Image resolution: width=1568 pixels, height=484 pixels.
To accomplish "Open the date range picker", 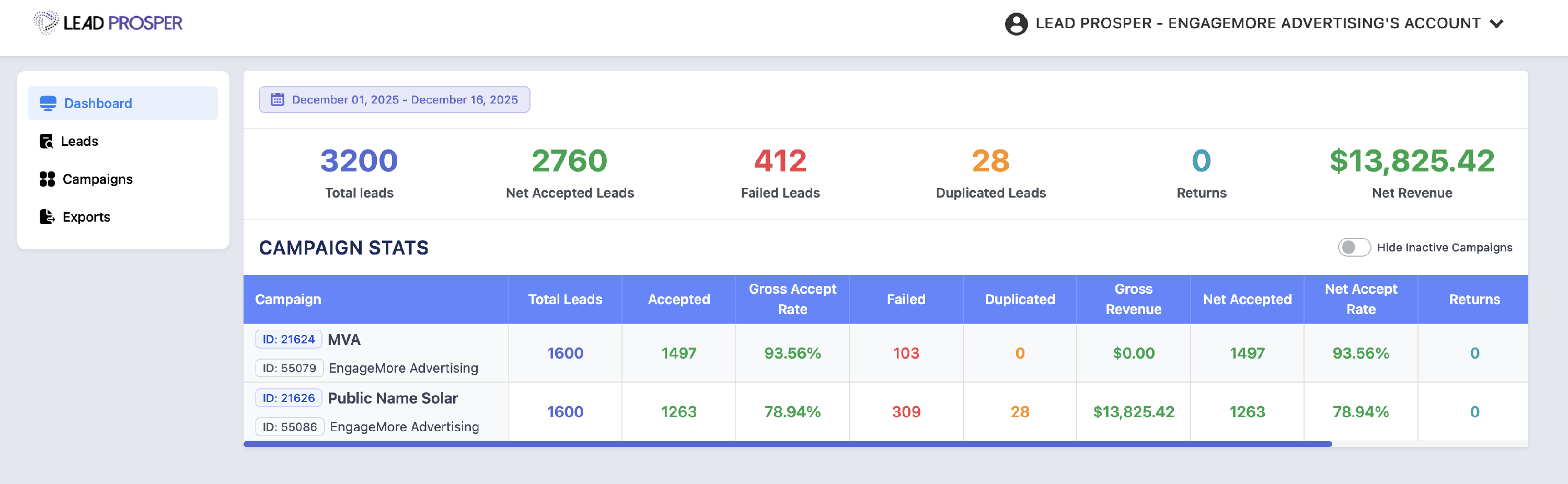I will pyautogui.click(x=395, y=99).
